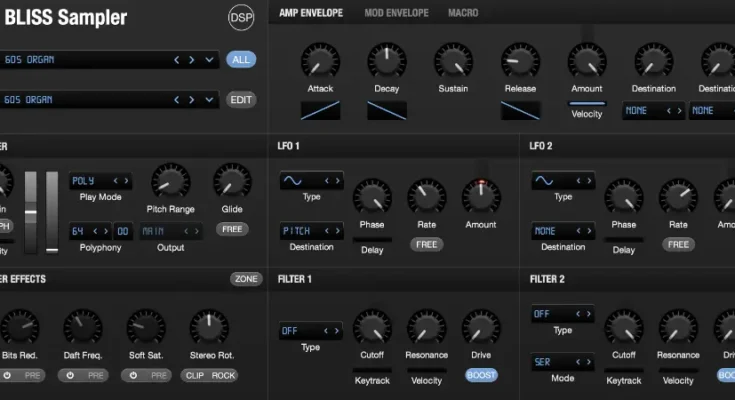Toggle the Bits Red. power button
The height and width of the screenshot is (400, 735).
[7, 376]
